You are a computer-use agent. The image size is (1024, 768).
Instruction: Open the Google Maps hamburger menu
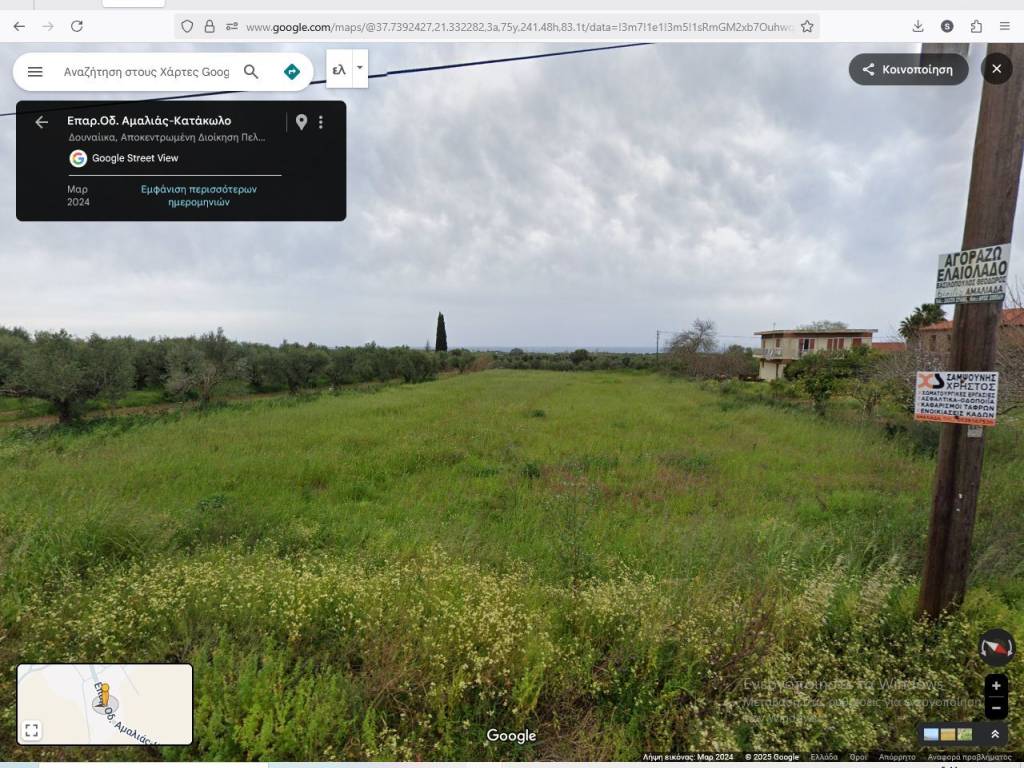[35, 72]
